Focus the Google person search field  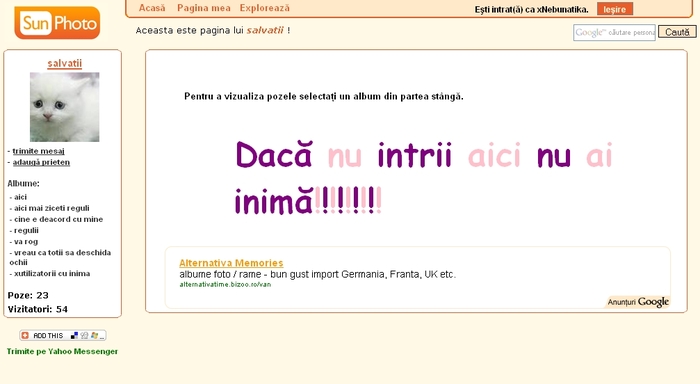pyautogui.click(x=614, y=33)
